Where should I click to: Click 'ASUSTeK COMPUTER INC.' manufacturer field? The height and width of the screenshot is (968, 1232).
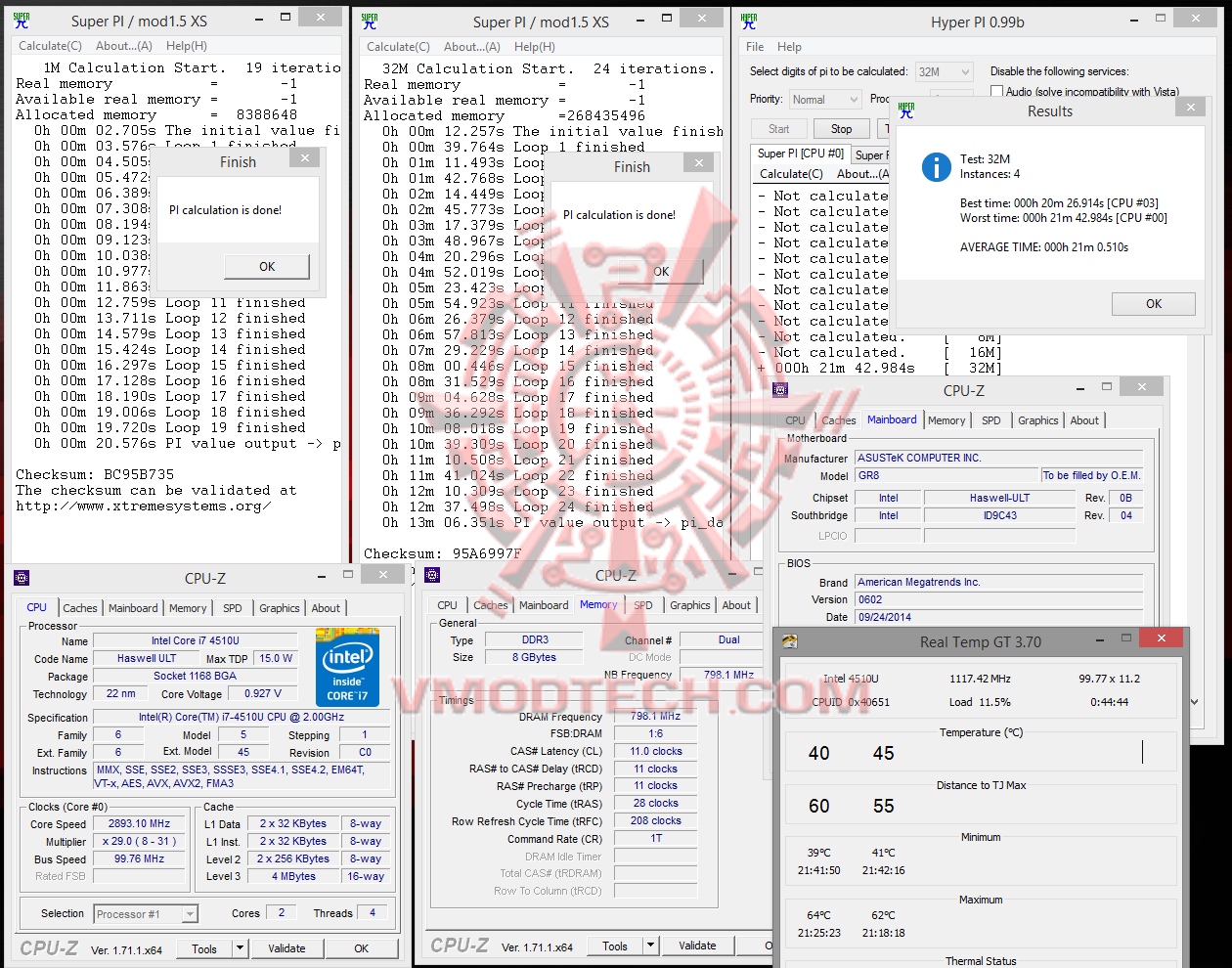click(x=998, y=458)
